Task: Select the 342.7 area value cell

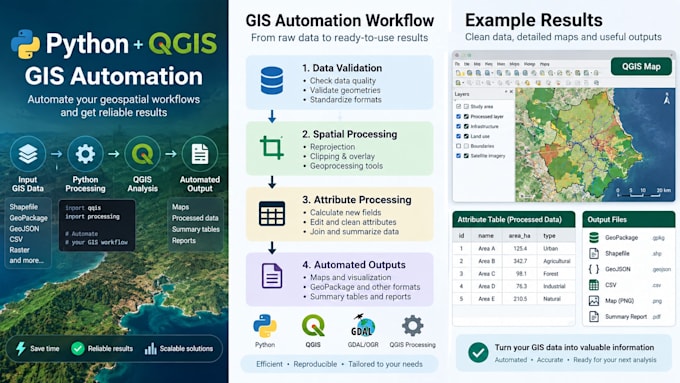Action: pyautogui.click(x=520, y=261)
